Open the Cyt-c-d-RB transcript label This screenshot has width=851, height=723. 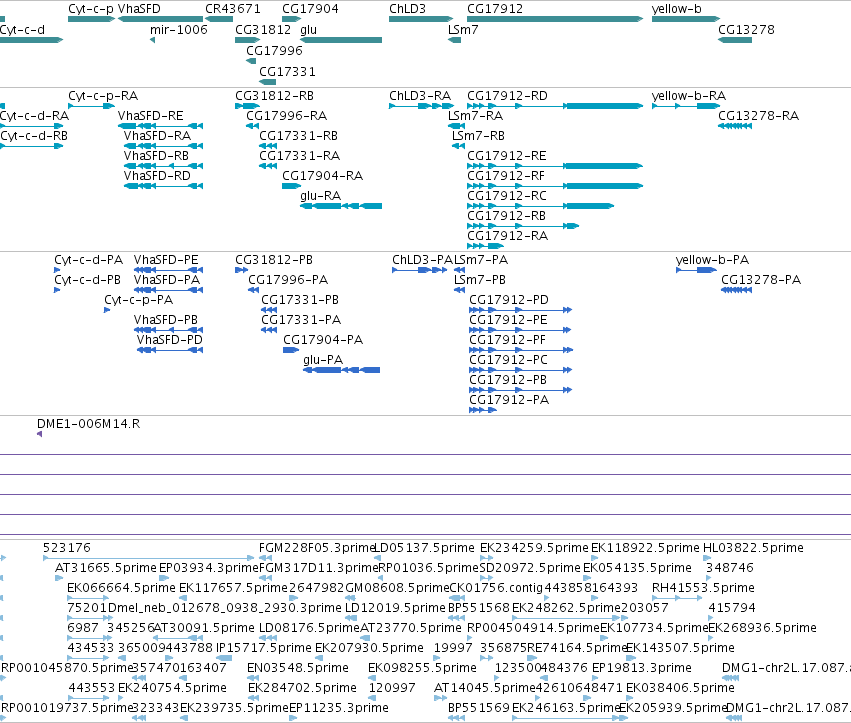(x=34, y=136)
